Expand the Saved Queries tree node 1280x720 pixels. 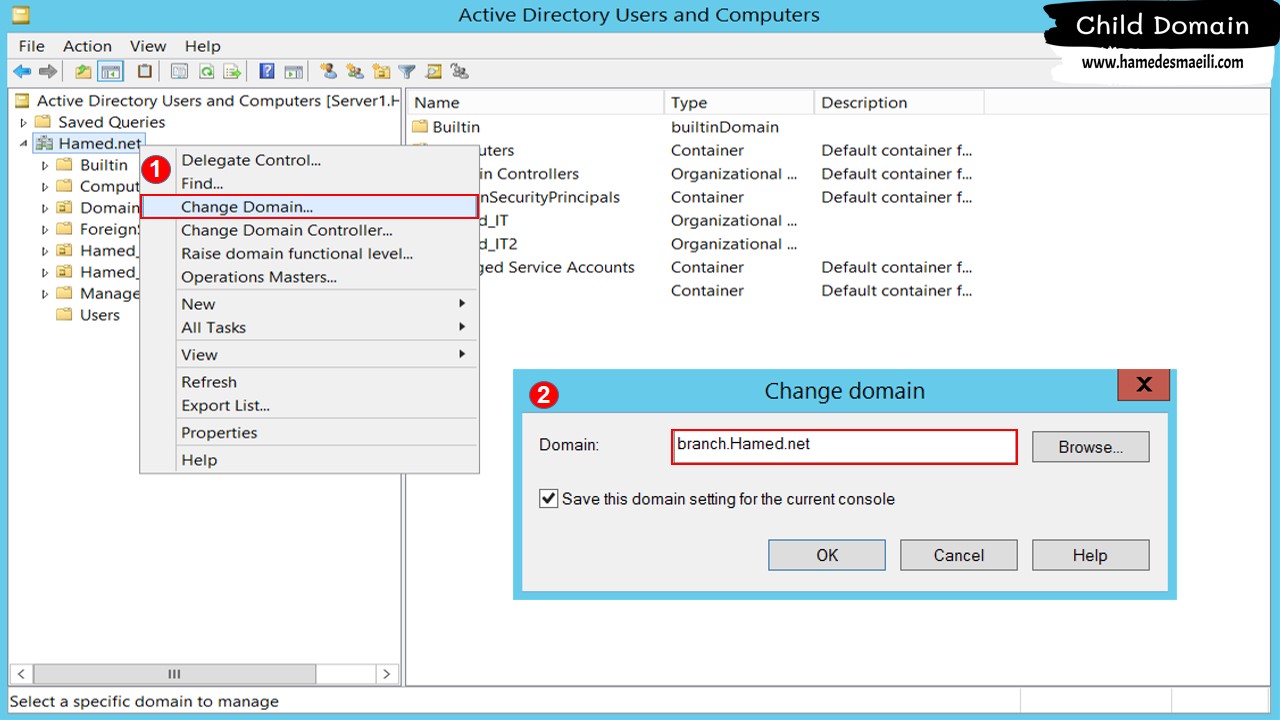point(24,122)
